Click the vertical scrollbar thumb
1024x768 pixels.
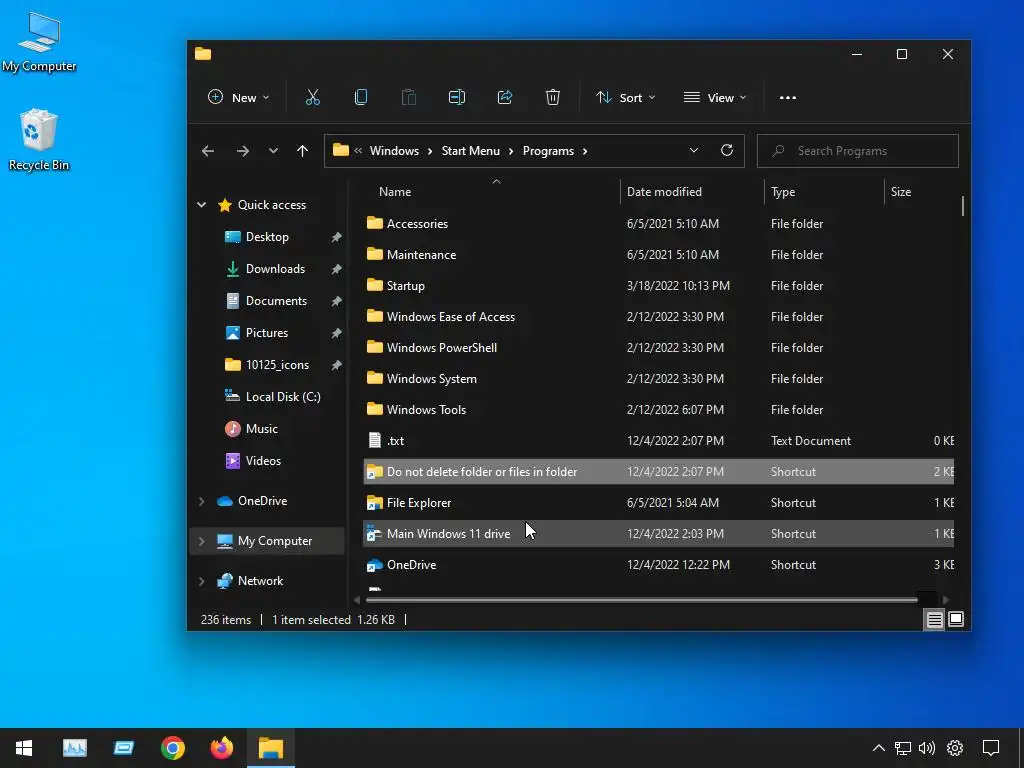tap(963, 205)
